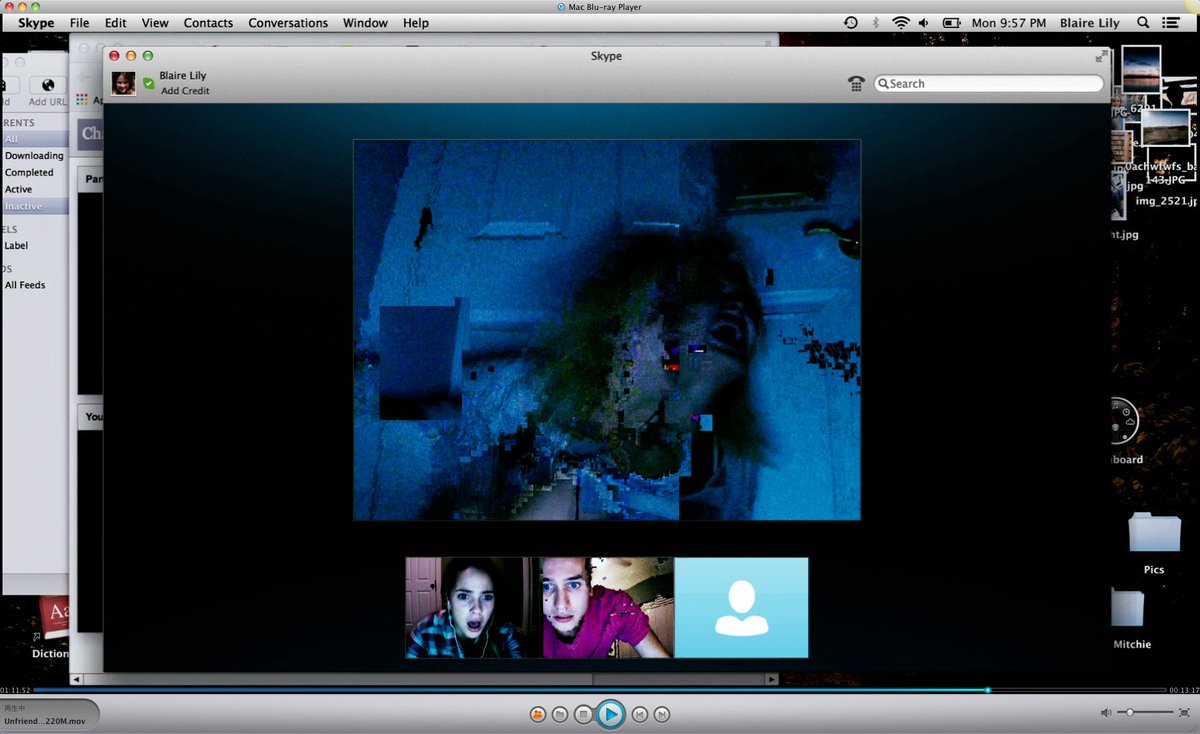
Task: Select the All filter in torrent sidebar
Action: point(35,139)
